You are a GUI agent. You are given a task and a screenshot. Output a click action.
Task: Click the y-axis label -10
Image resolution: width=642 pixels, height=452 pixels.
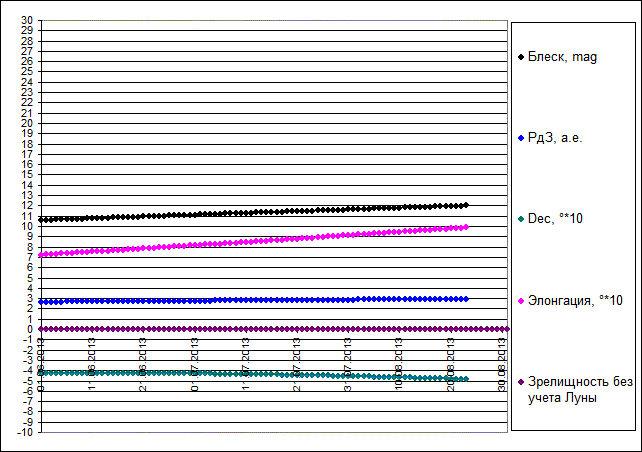pos(25,432)
